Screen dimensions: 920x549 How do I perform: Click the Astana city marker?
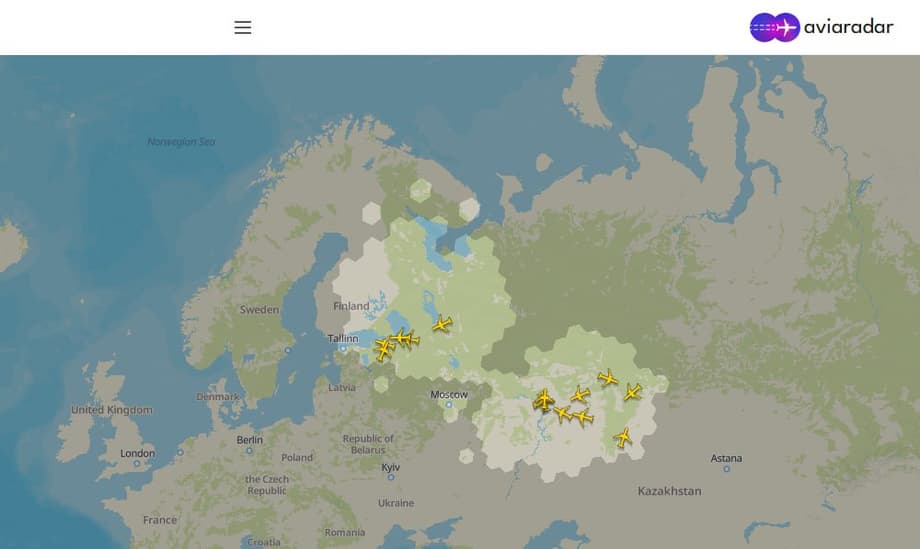pyautogui.click(x=727, y=468)
